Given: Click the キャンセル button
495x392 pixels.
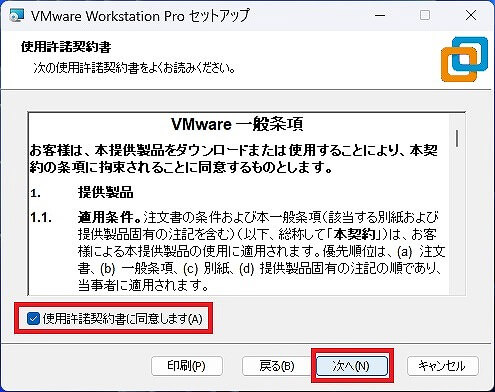Looking at the screenshot, I should pyautogui.click(x=443, y=366).
